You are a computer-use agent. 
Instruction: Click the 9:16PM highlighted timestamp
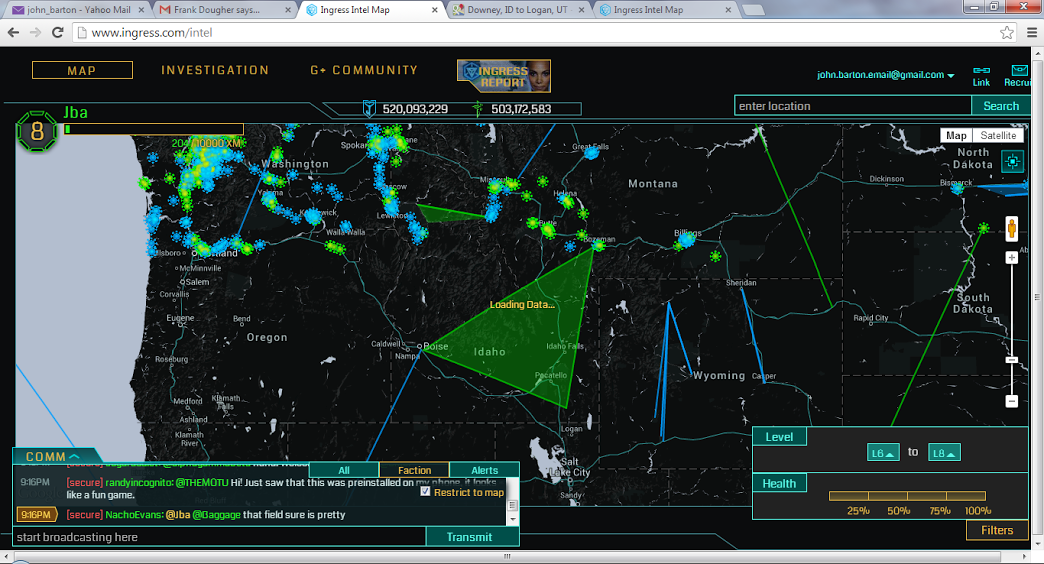[36, 514]
